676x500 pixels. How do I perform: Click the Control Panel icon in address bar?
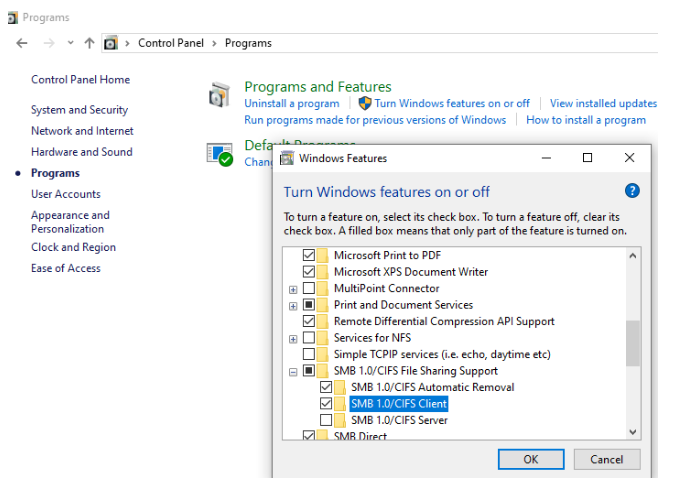[111, 43]
